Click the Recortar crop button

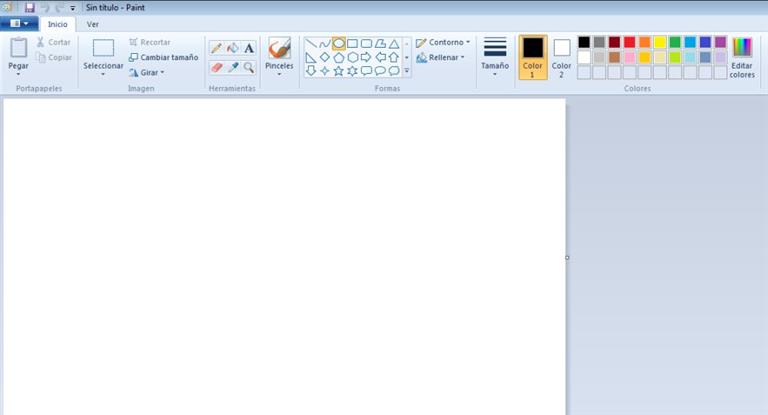(x=149, y=43)
